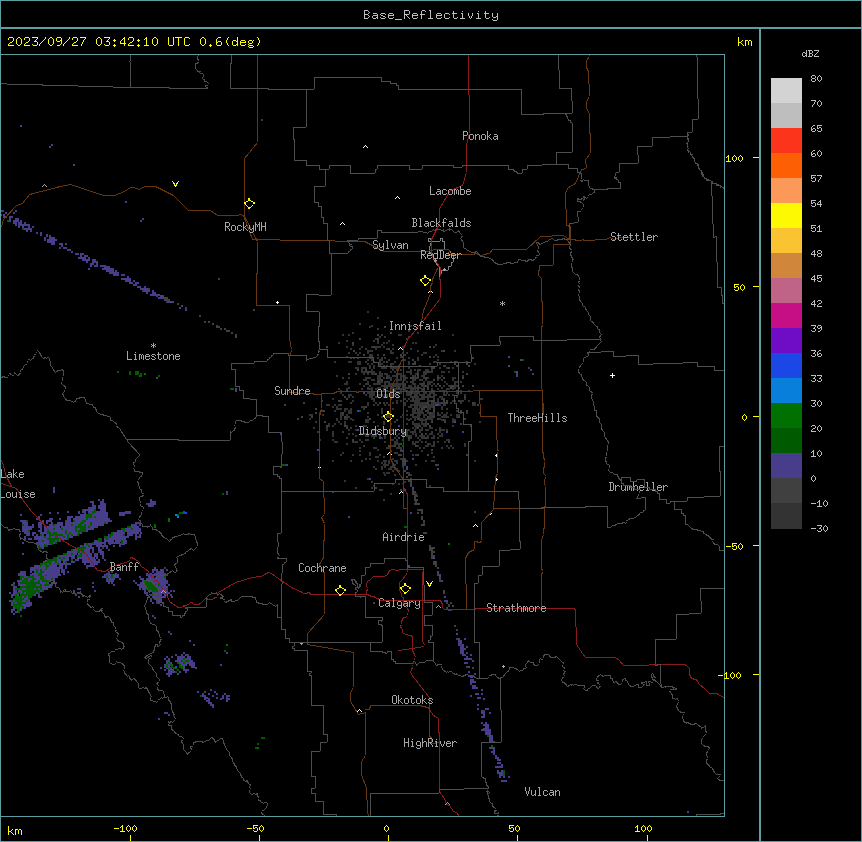Click the Cochrane label

(x=322, y=568)
